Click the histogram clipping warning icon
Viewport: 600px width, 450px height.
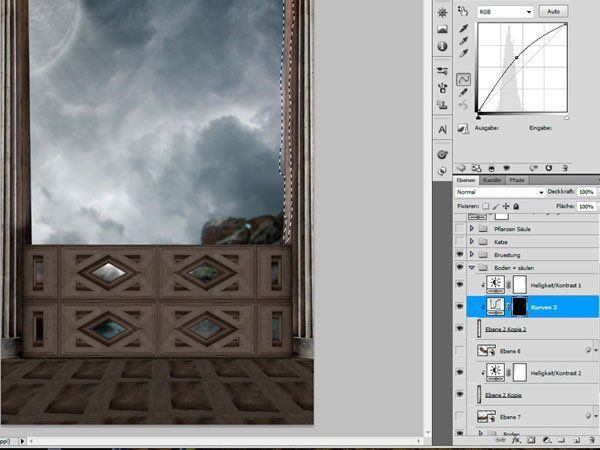pyautogui.click(x=463, y=129)
